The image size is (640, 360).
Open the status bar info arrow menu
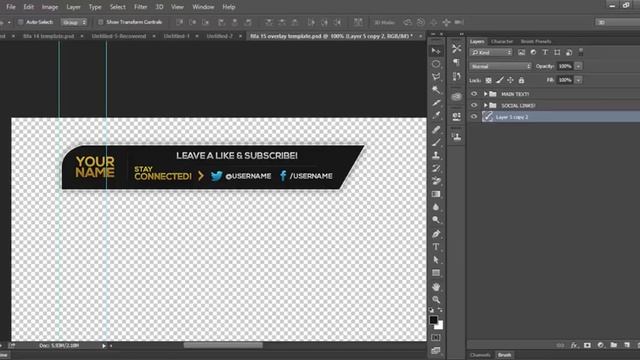click(104, 346)
